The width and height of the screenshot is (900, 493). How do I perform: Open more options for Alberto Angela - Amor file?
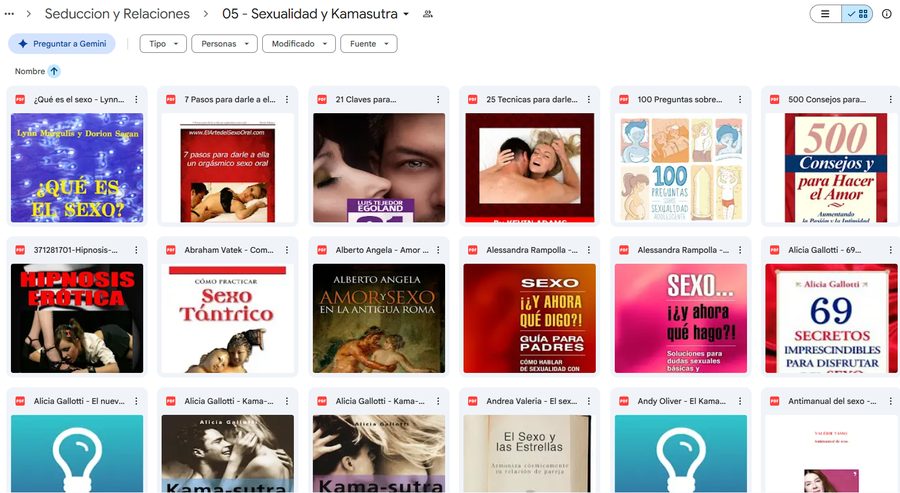coord(438,250)
